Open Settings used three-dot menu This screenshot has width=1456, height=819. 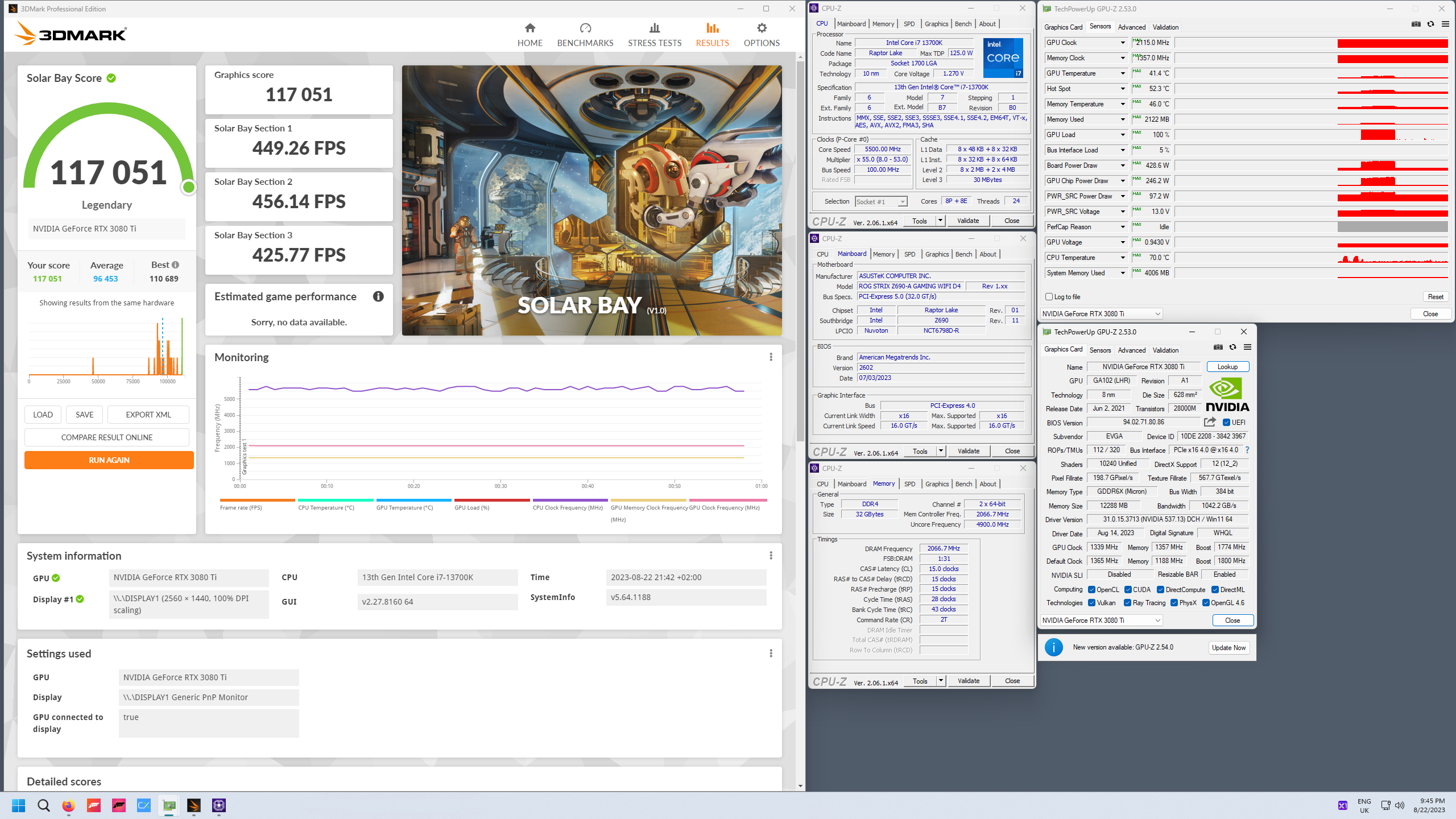(771, 653)
